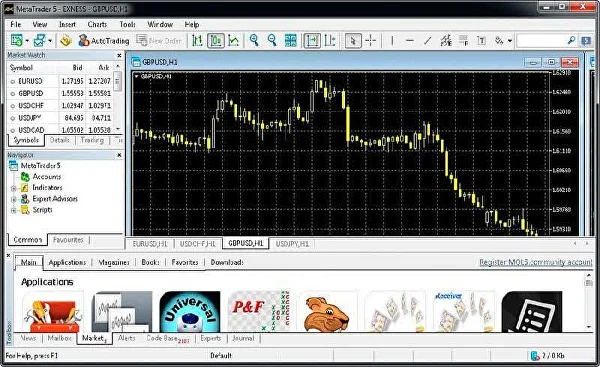Click the New Order button
Screen dimensions: 600x367
159,41
